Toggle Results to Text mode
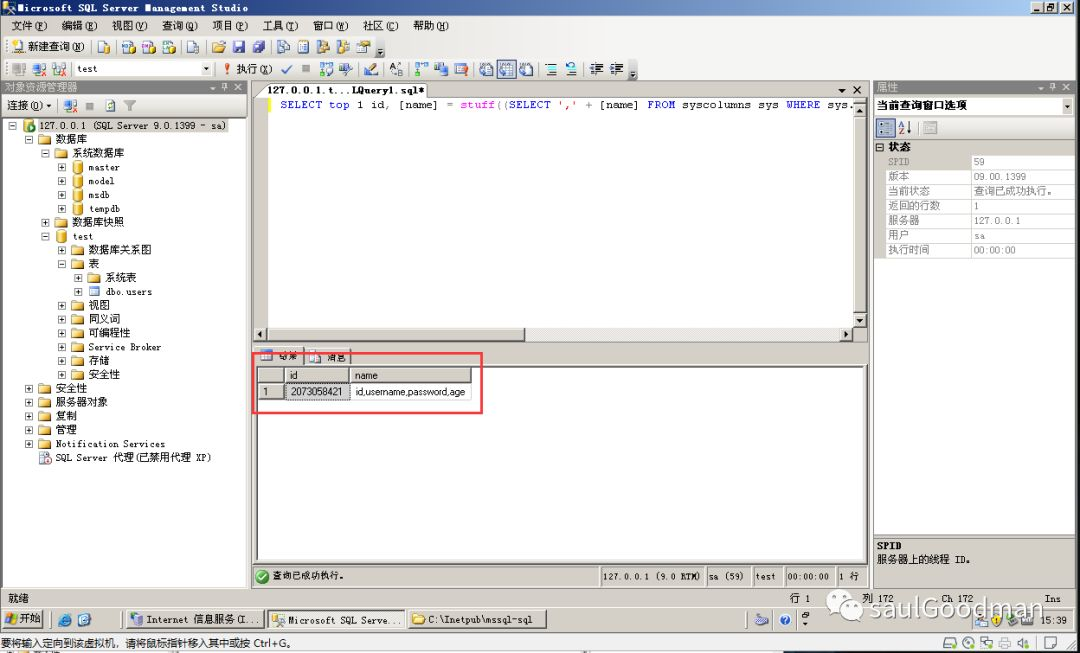 pos(486,69)
